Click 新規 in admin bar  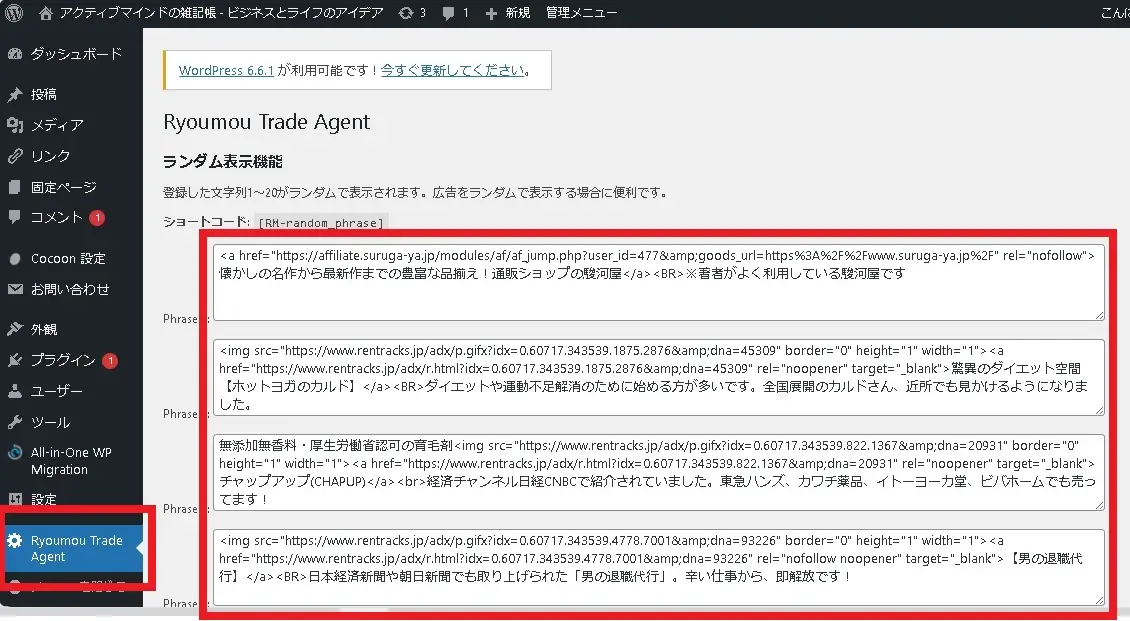point(517,13)
